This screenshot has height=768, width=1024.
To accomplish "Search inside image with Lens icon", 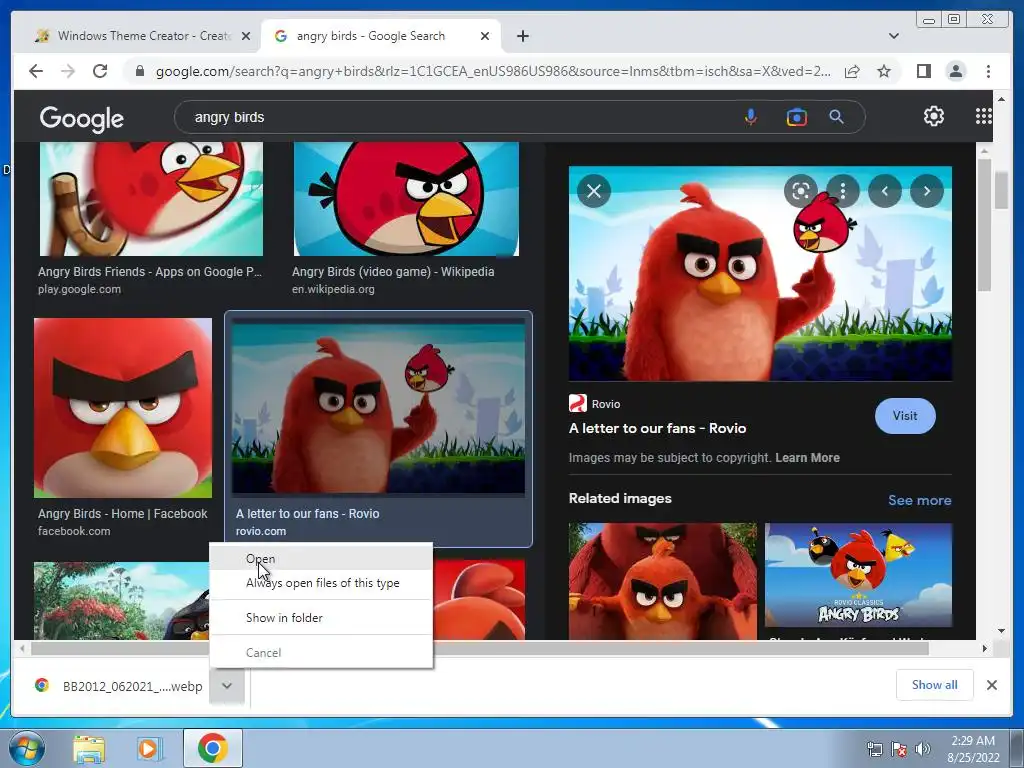I will (x=801, y=191).
